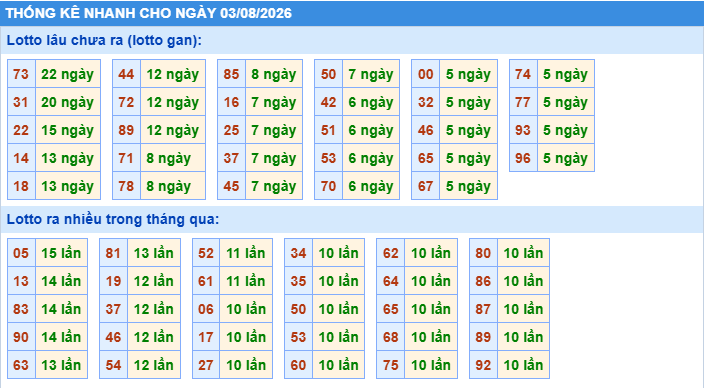Image resolution: width=706 pixels, height=388 pixels.
Task: Select the 'Lotto ra nhiều trong tháng qua' heading
Action: 113,219
